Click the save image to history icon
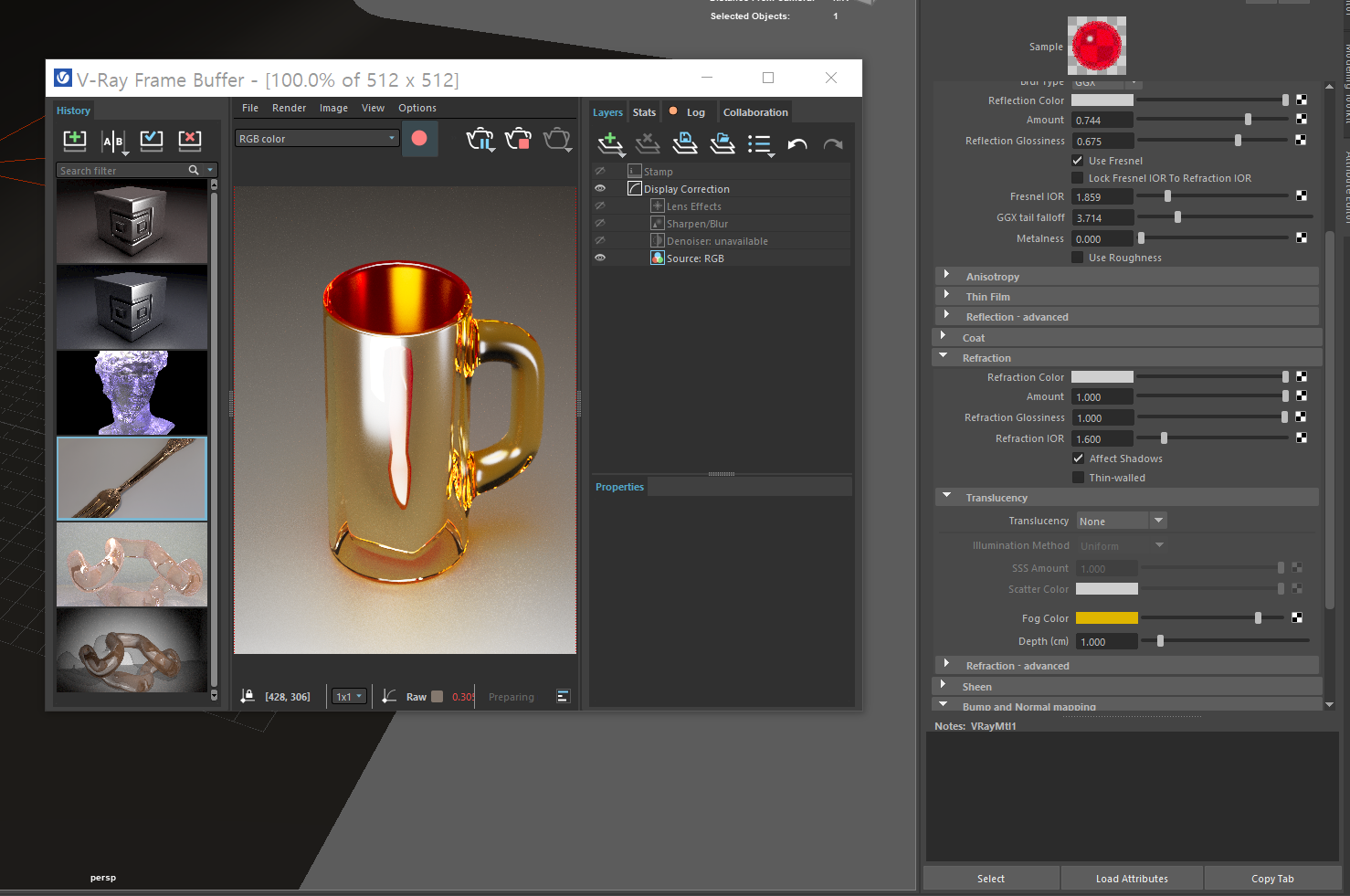 [75, 140]
